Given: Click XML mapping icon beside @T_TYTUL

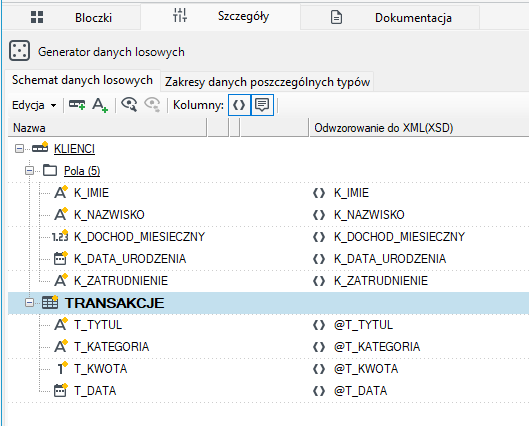Looking at the screenshot, I should [319, 325].
